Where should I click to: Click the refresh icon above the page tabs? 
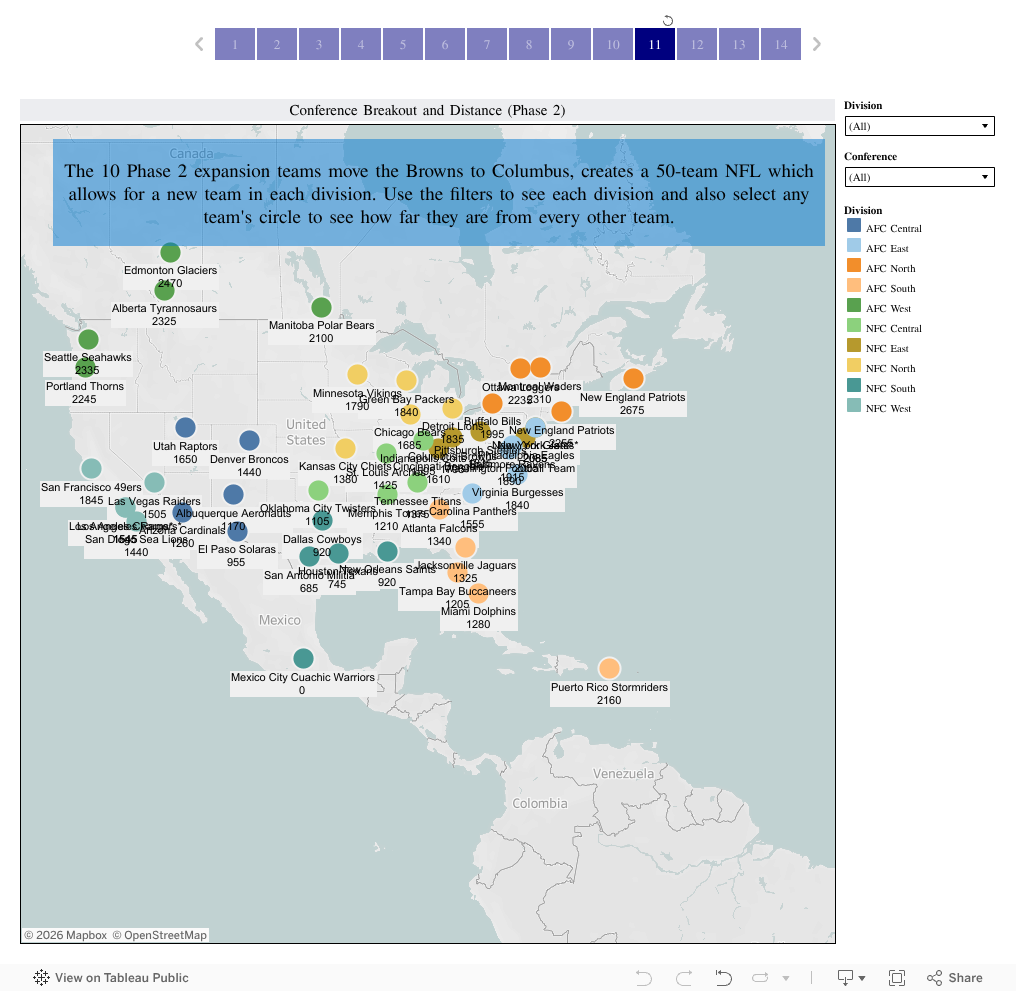[x=668, y=20]
